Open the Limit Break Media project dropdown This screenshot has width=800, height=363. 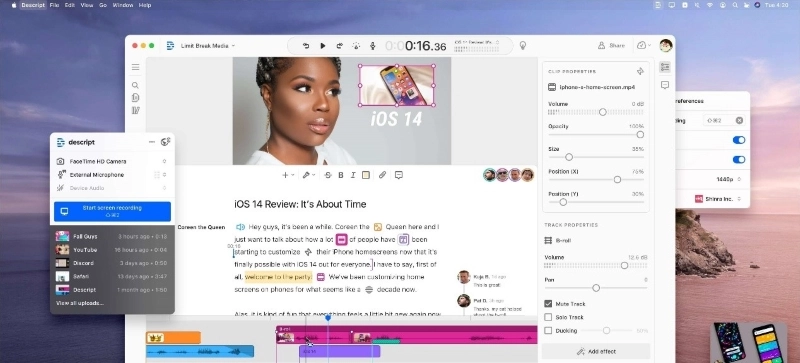207,46
